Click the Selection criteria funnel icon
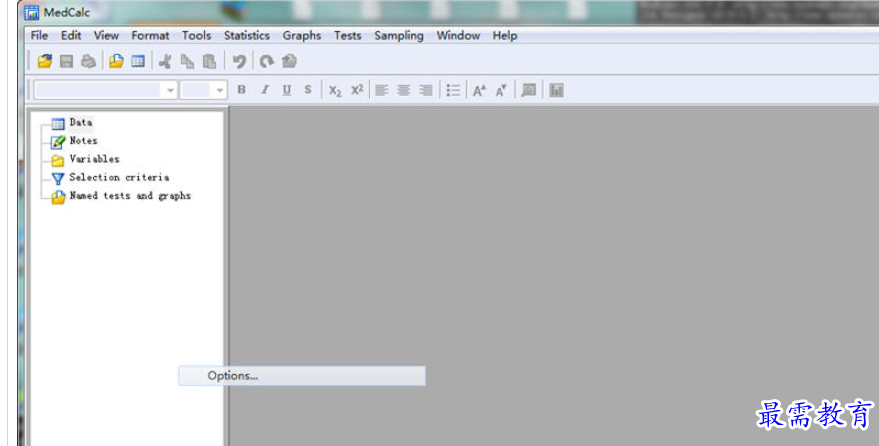 click(x=58, y=179)
